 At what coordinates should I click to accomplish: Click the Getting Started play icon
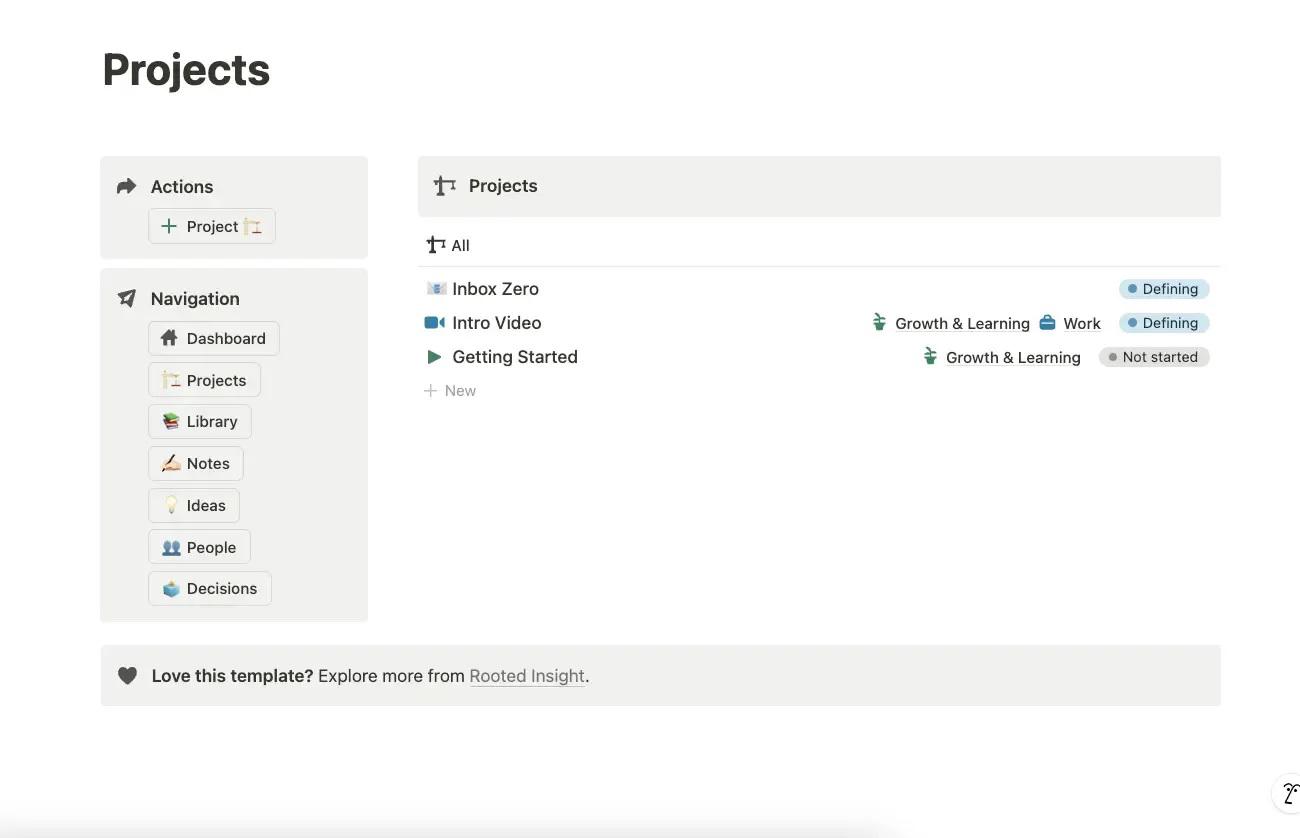tap(434, 357)
